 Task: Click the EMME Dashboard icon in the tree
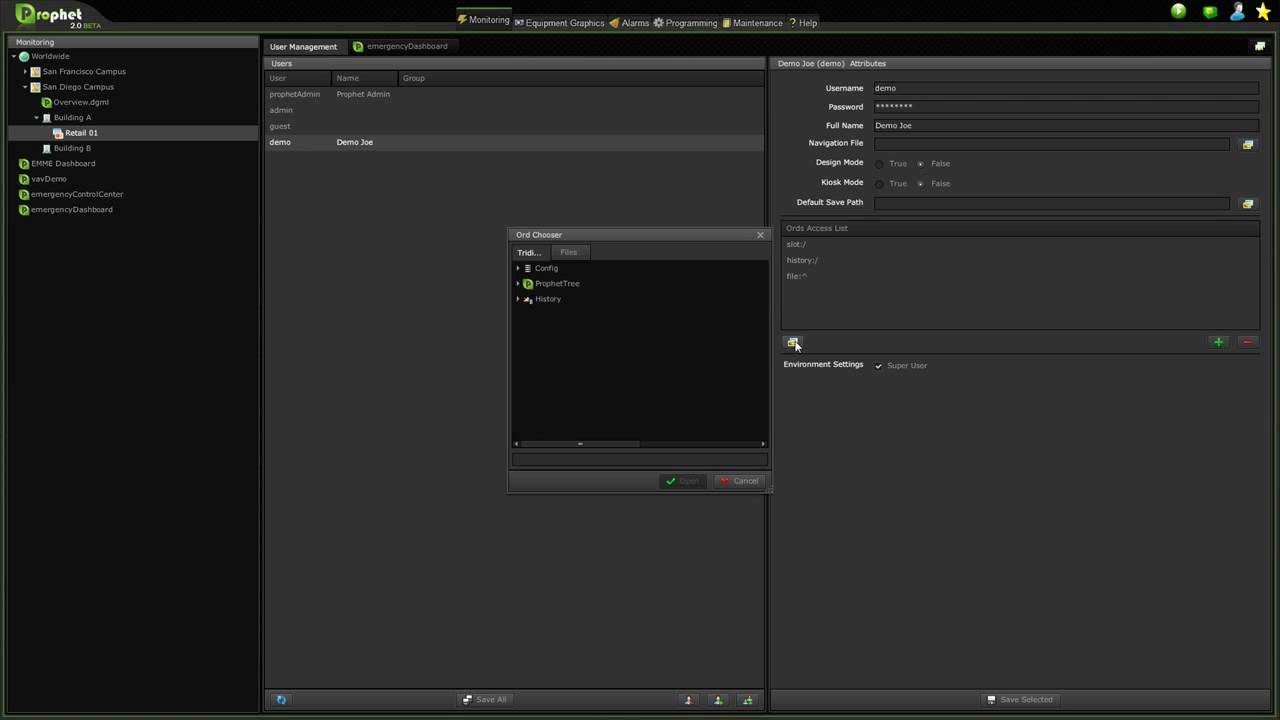pyautogui.click(x=24, y=164)
